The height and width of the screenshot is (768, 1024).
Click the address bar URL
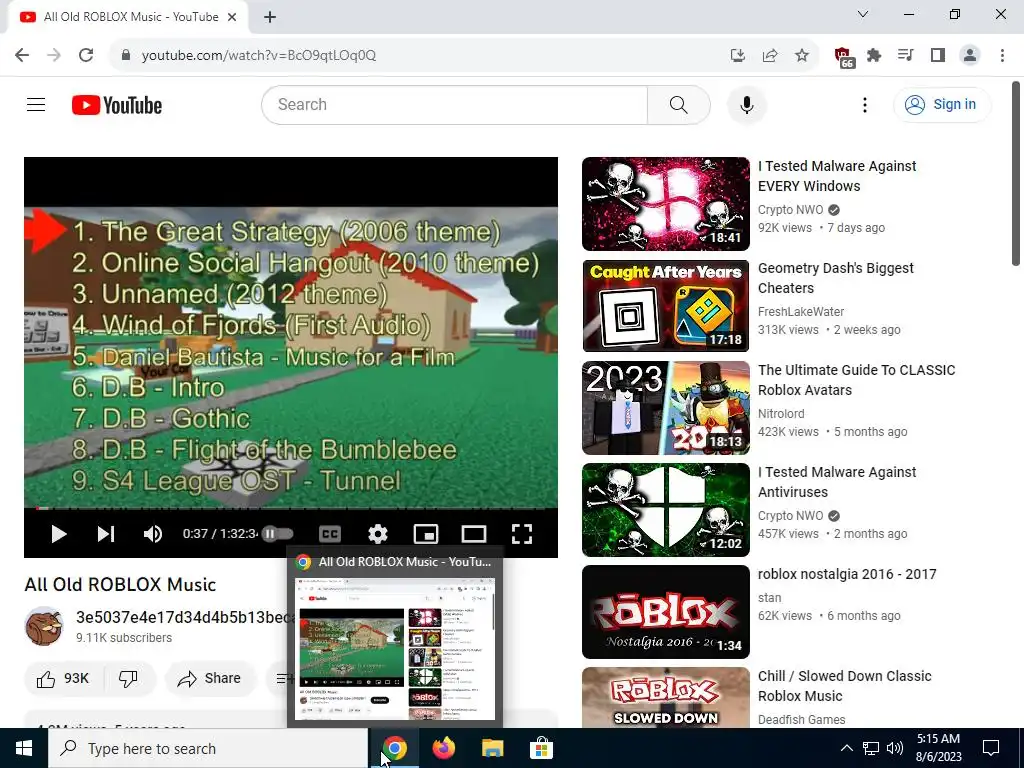(259, 55)
